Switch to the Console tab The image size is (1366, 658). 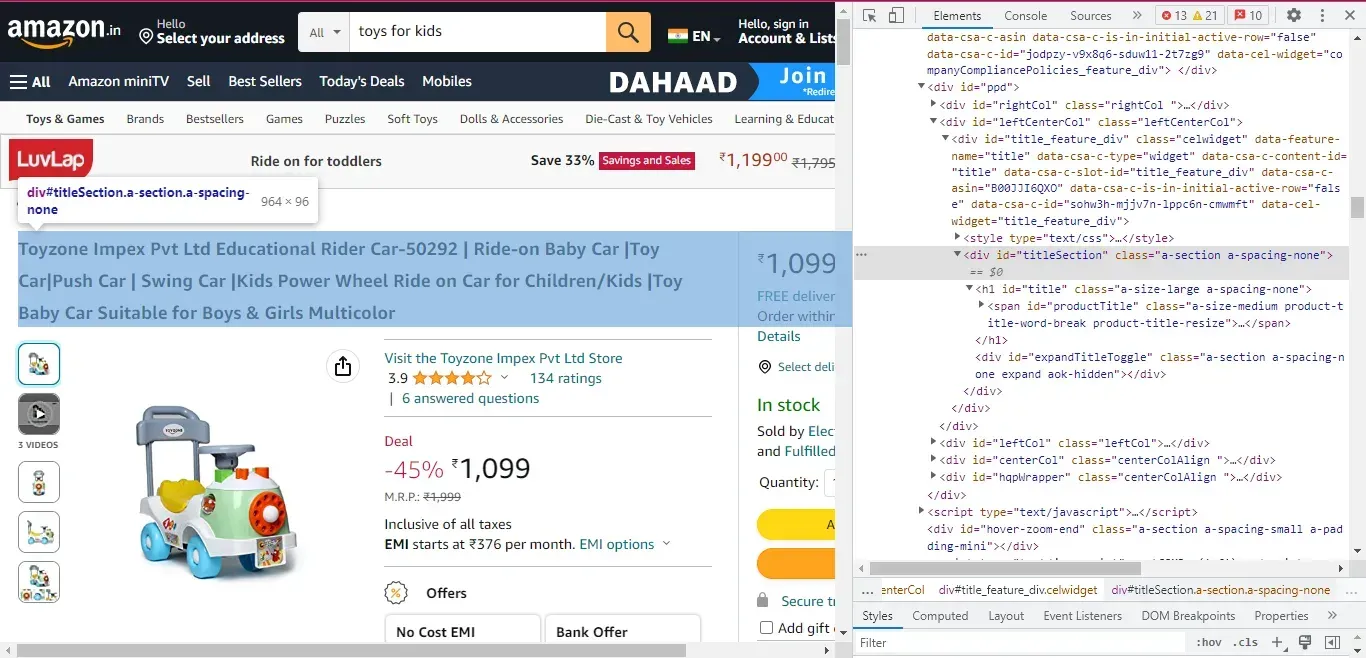[1026, 15]
